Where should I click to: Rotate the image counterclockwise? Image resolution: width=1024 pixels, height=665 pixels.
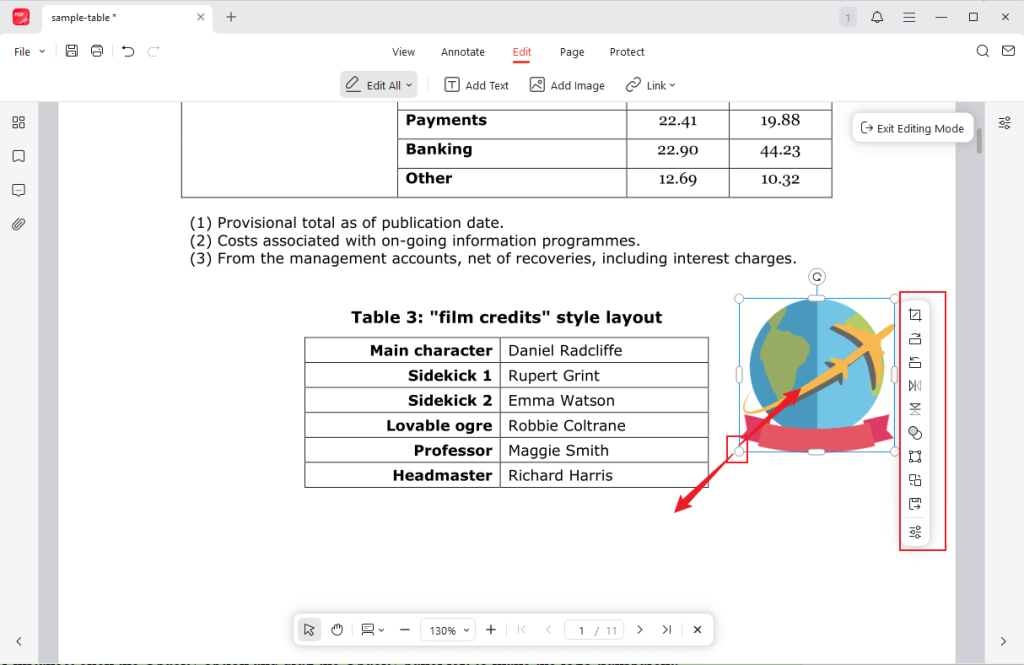coord(915,361)
